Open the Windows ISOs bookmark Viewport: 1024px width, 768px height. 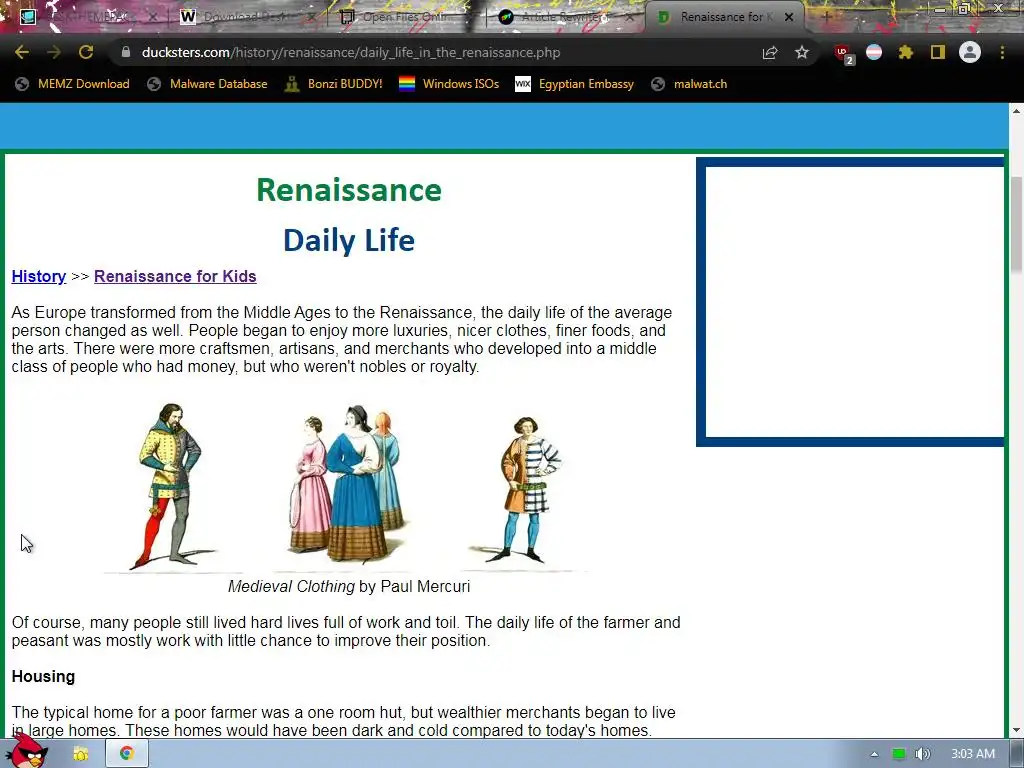pyautogui.click(x=449, y=84)
